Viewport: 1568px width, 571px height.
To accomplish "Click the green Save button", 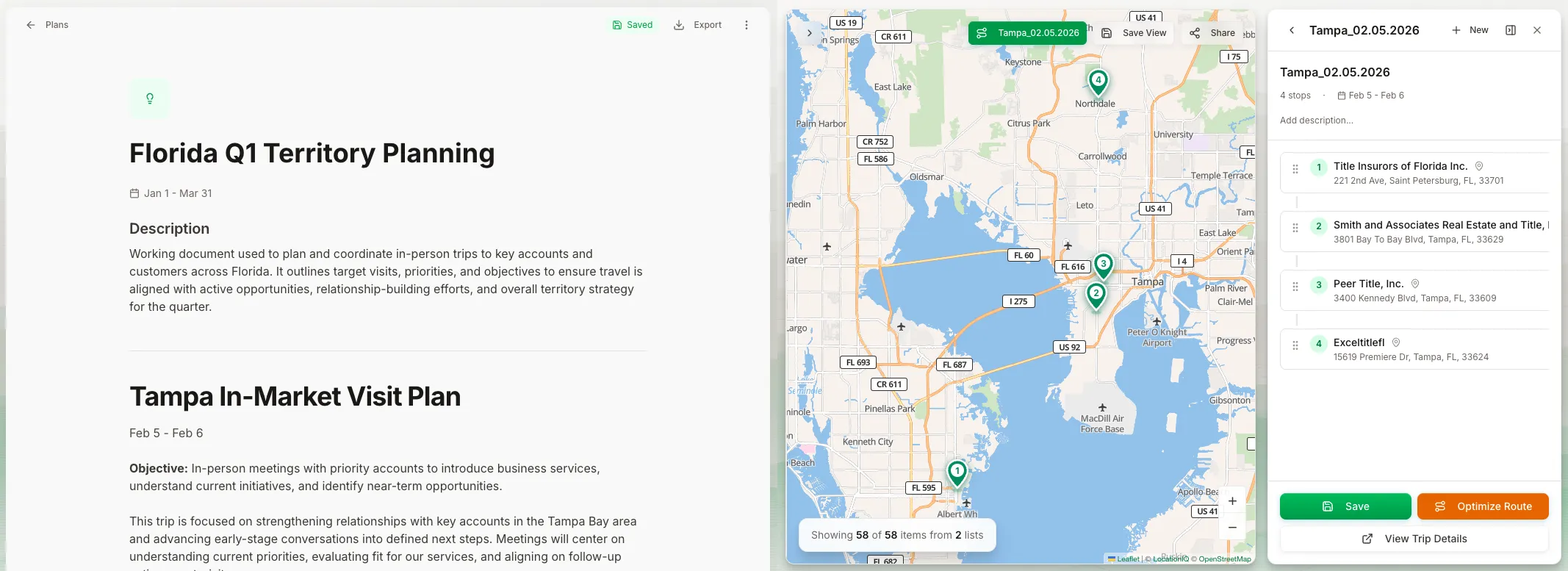I will (1345, 506).
